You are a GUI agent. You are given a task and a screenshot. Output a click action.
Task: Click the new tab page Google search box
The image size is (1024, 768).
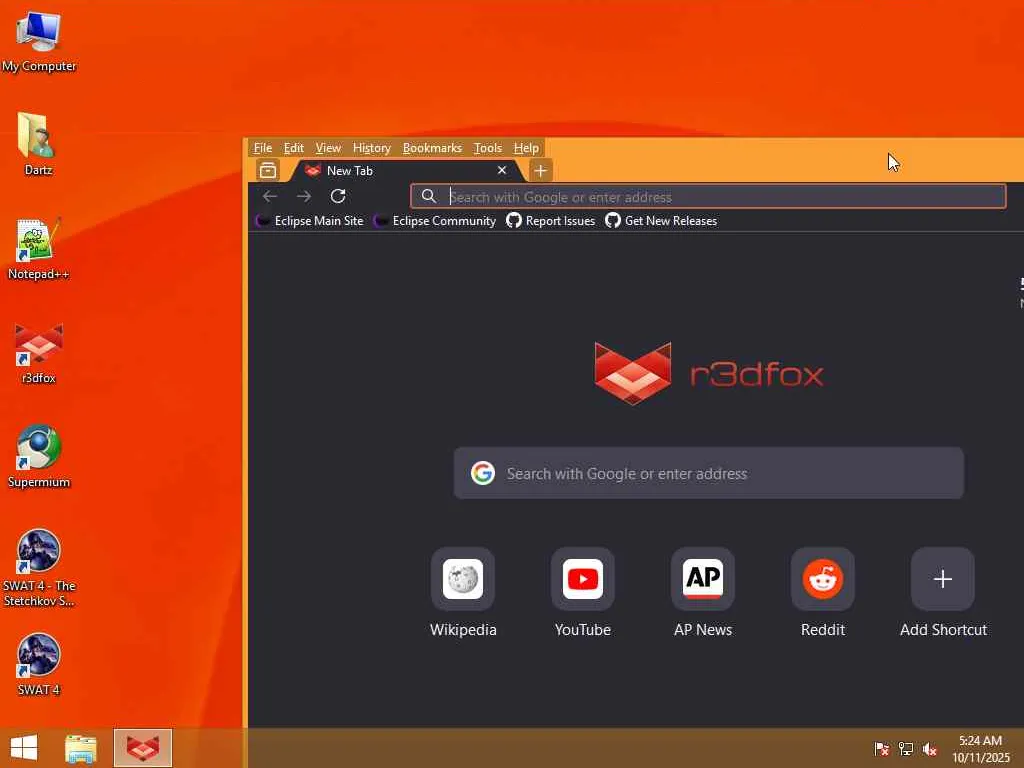coord(709,473)
